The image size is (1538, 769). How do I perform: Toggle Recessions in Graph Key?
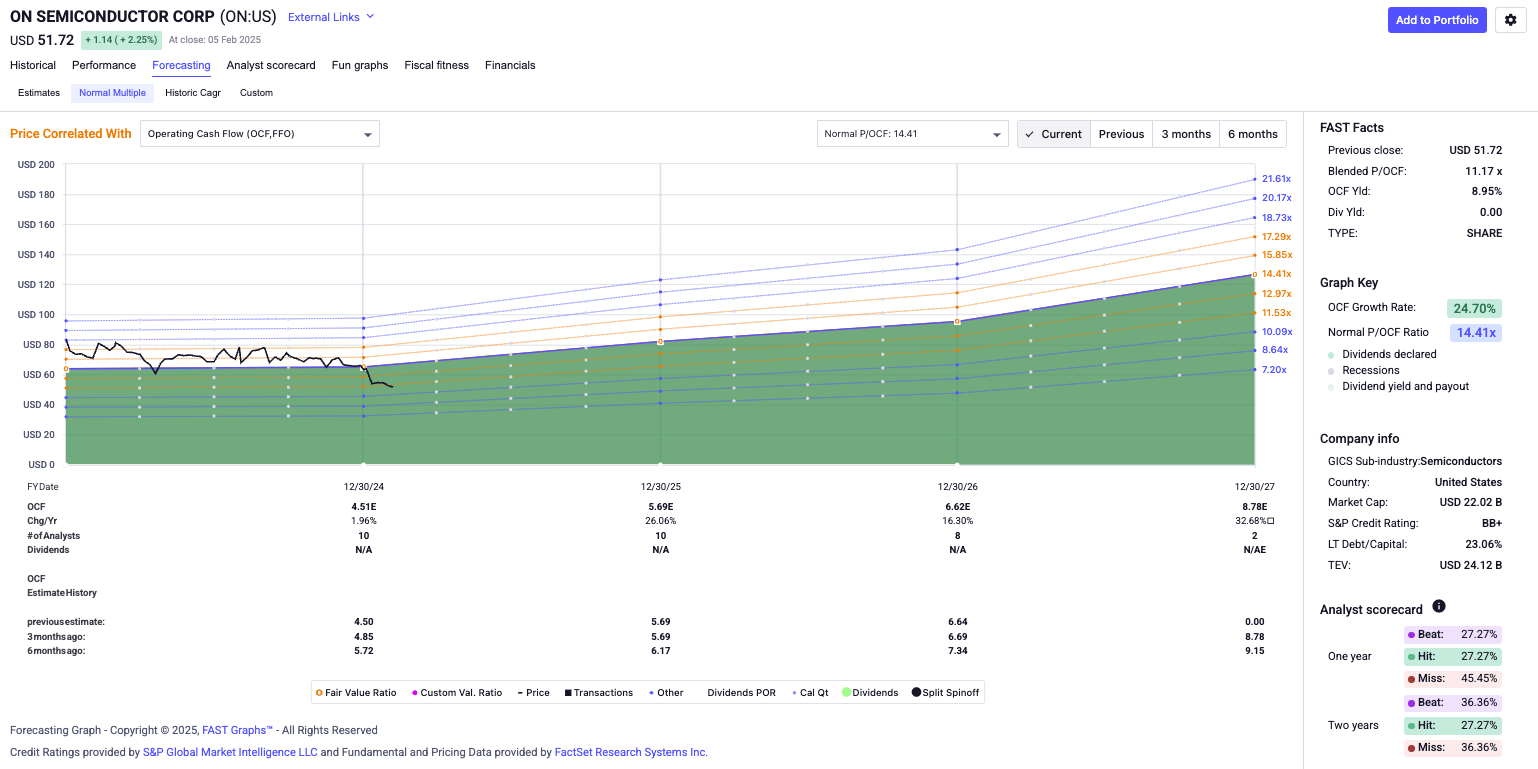[x=1331, y=371]
